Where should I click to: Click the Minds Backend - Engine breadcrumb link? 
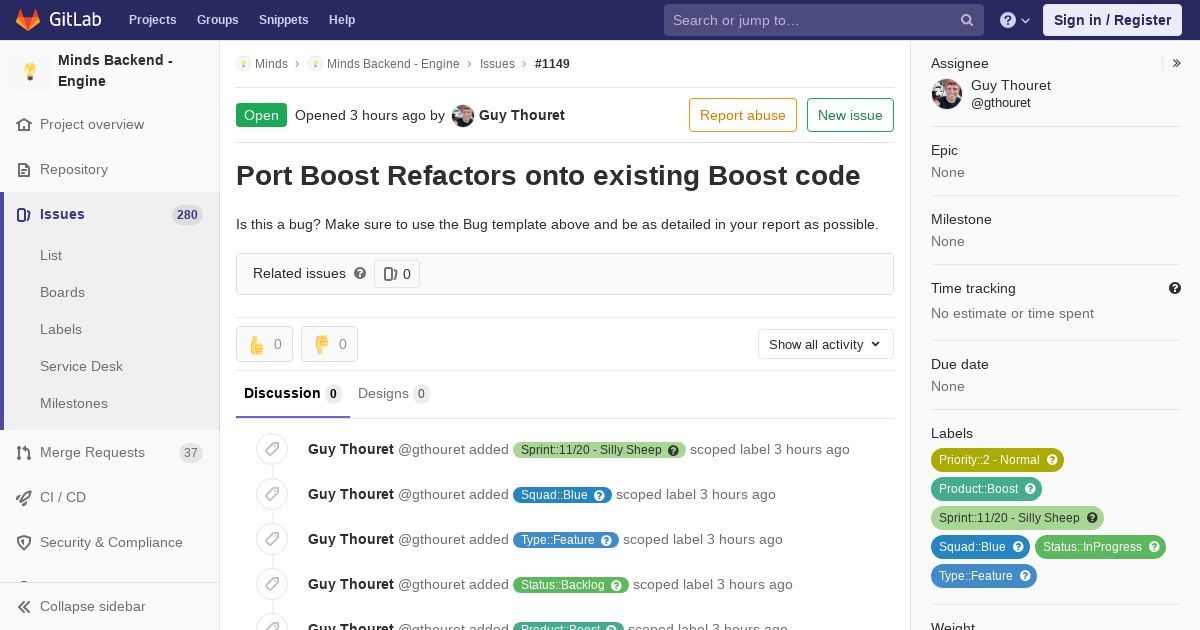(393, 64)
